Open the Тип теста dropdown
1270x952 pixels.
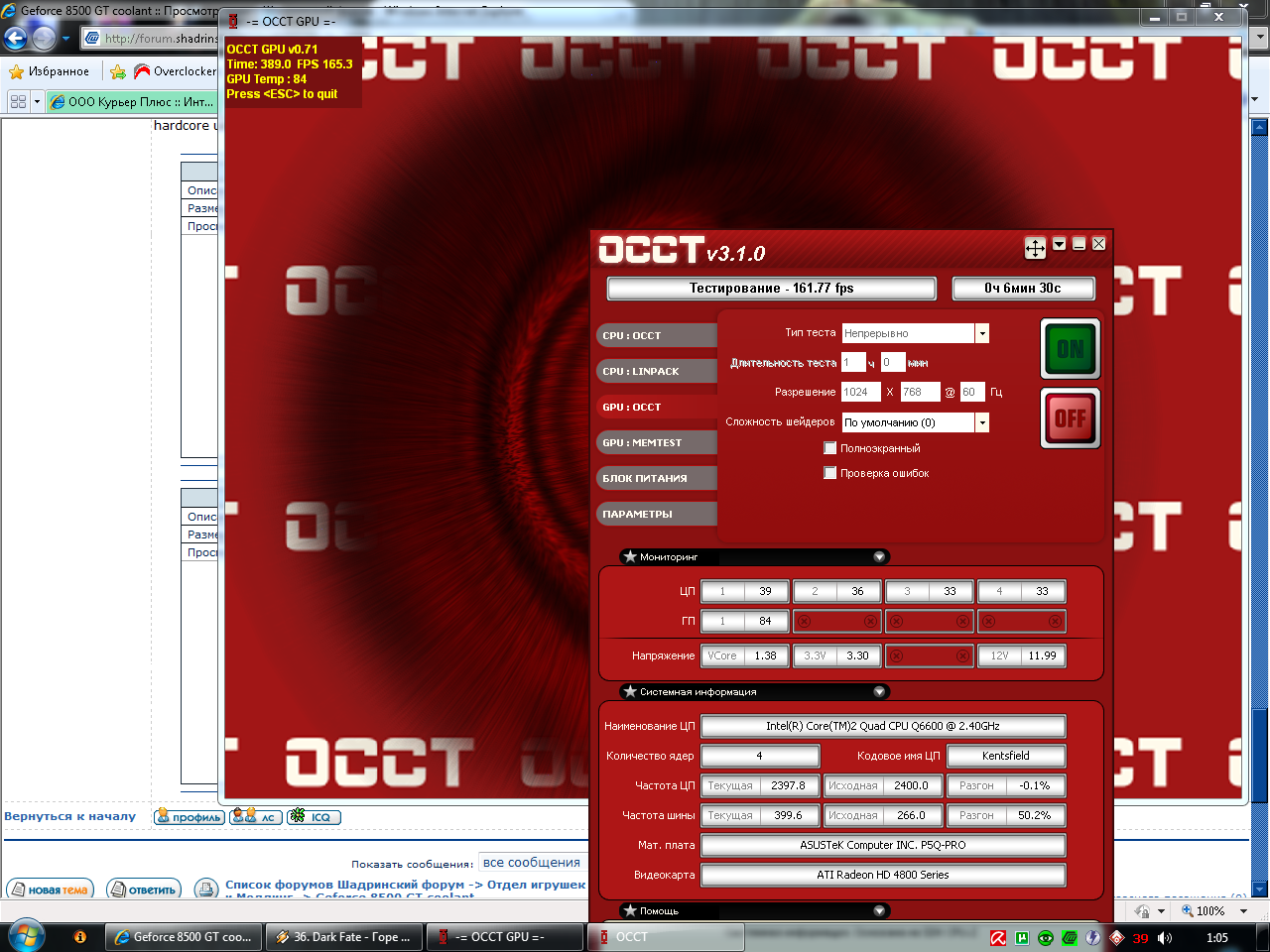click(x=982, y=333)
